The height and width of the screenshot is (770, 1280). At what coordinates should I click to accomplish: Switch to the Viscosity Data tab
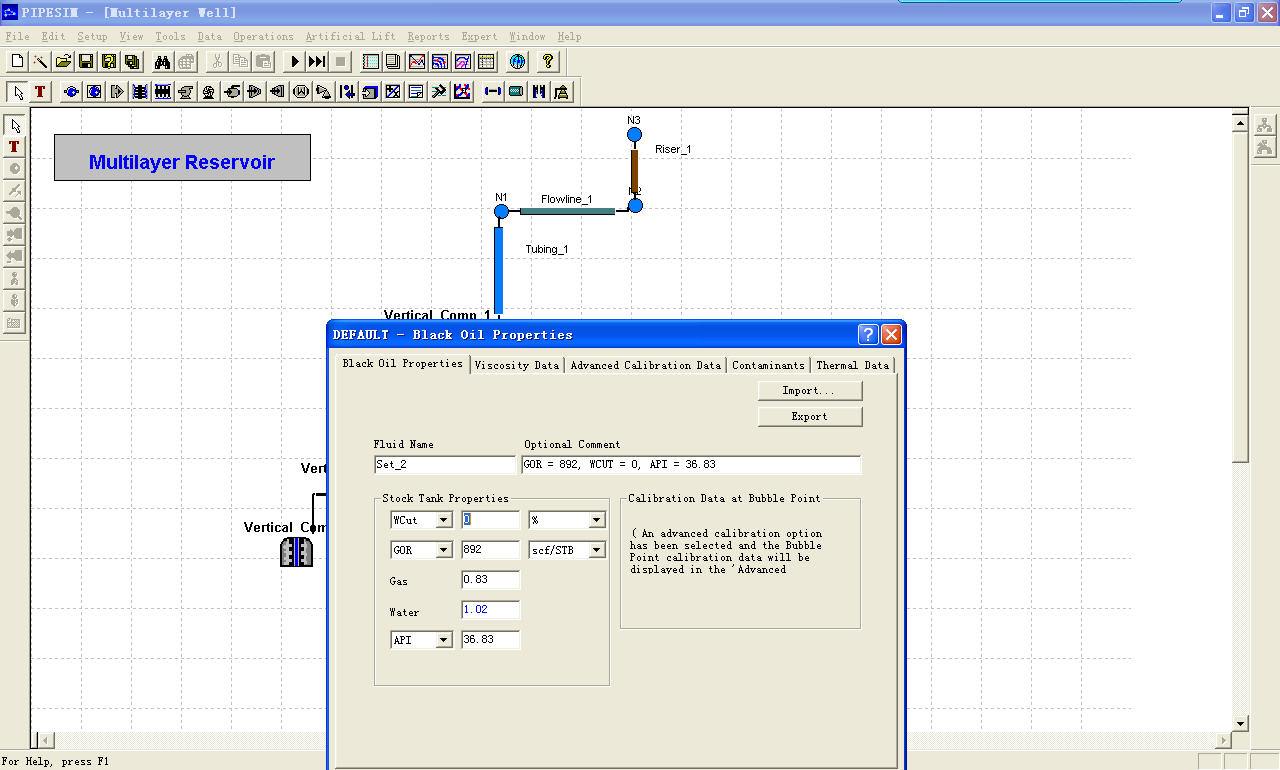tap(517, 365)
